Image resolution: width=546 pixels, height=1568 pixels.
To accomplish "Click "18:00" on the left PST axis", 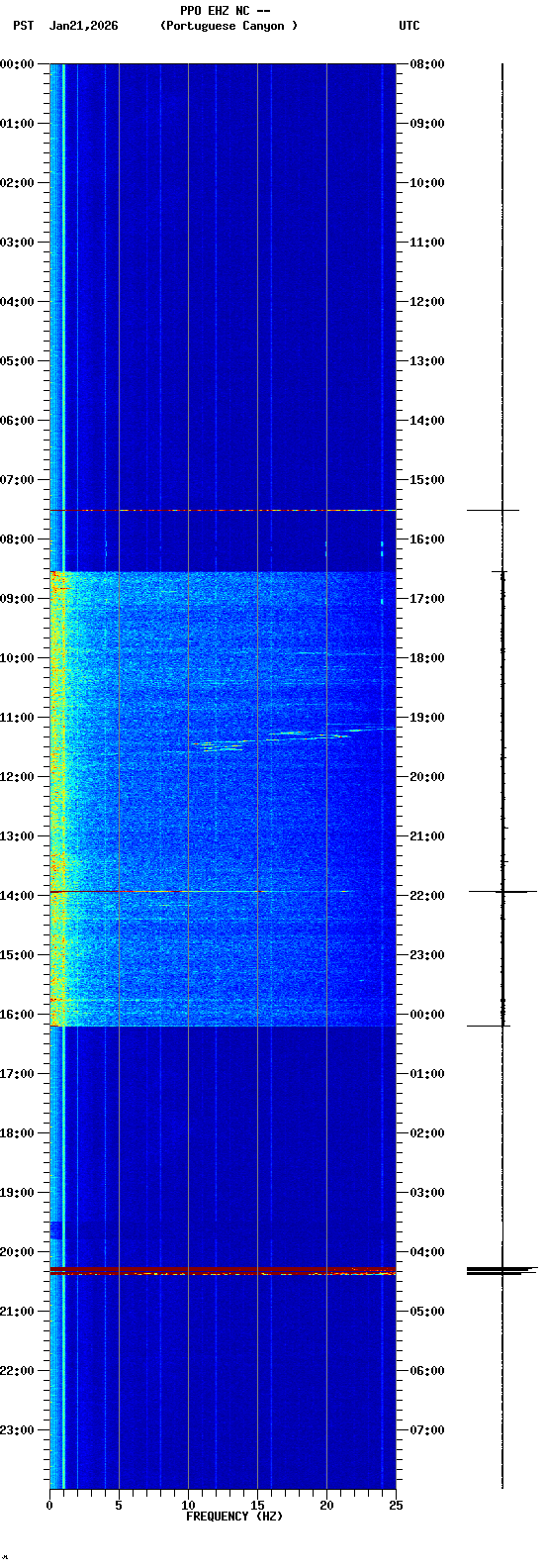I will coord(17,1133).
